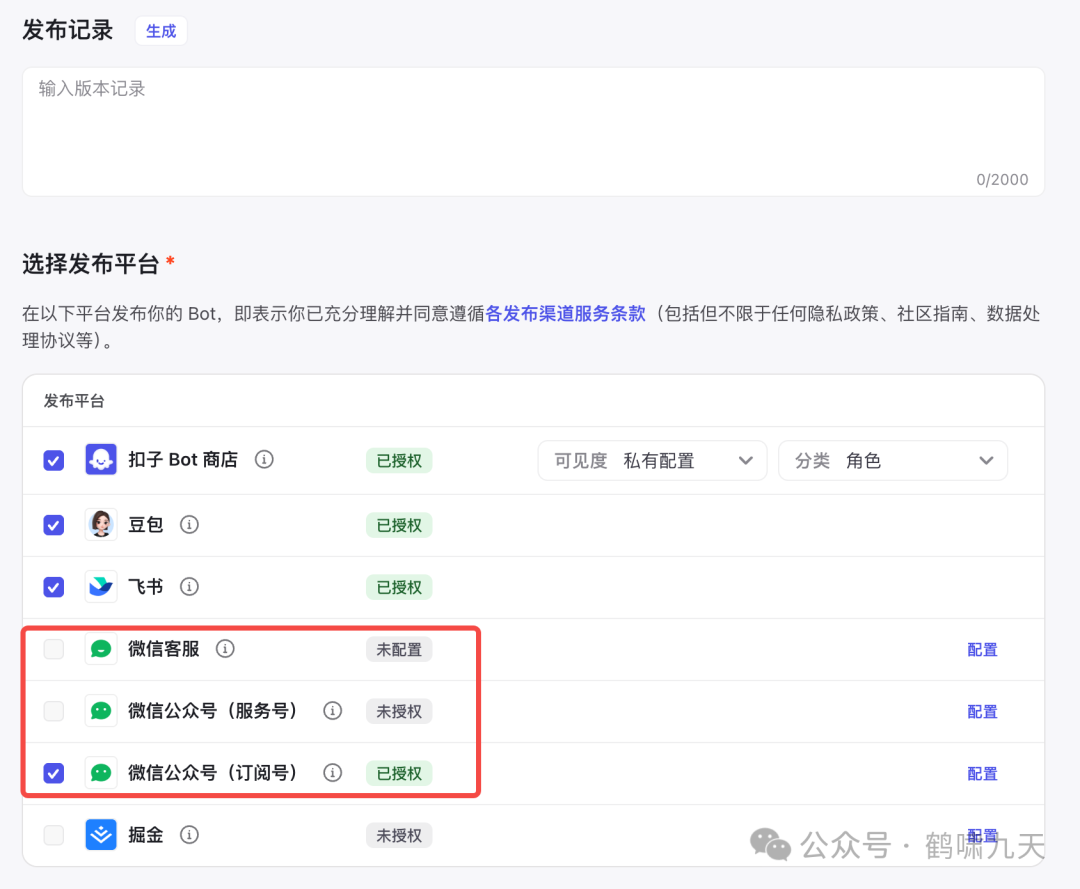Screen dimensions: 1080x889
Task: Click the 发布平台 column header
Action: pos(74,401)
